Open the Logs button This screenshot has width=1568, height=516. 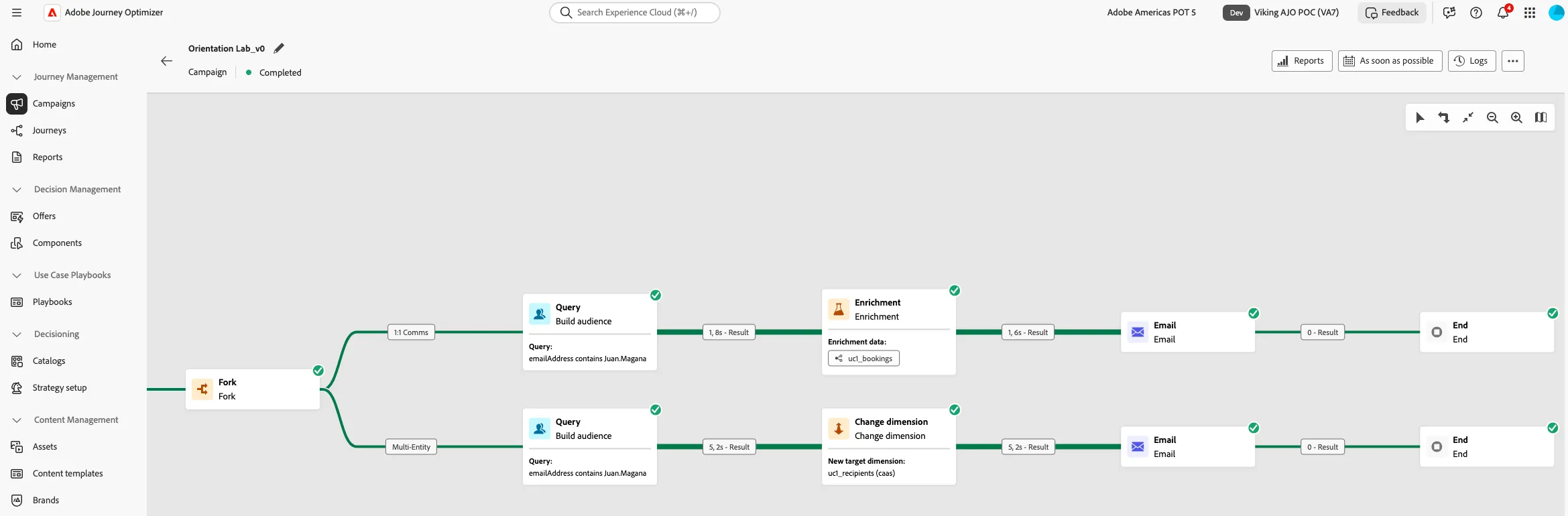pos(1471,61)
